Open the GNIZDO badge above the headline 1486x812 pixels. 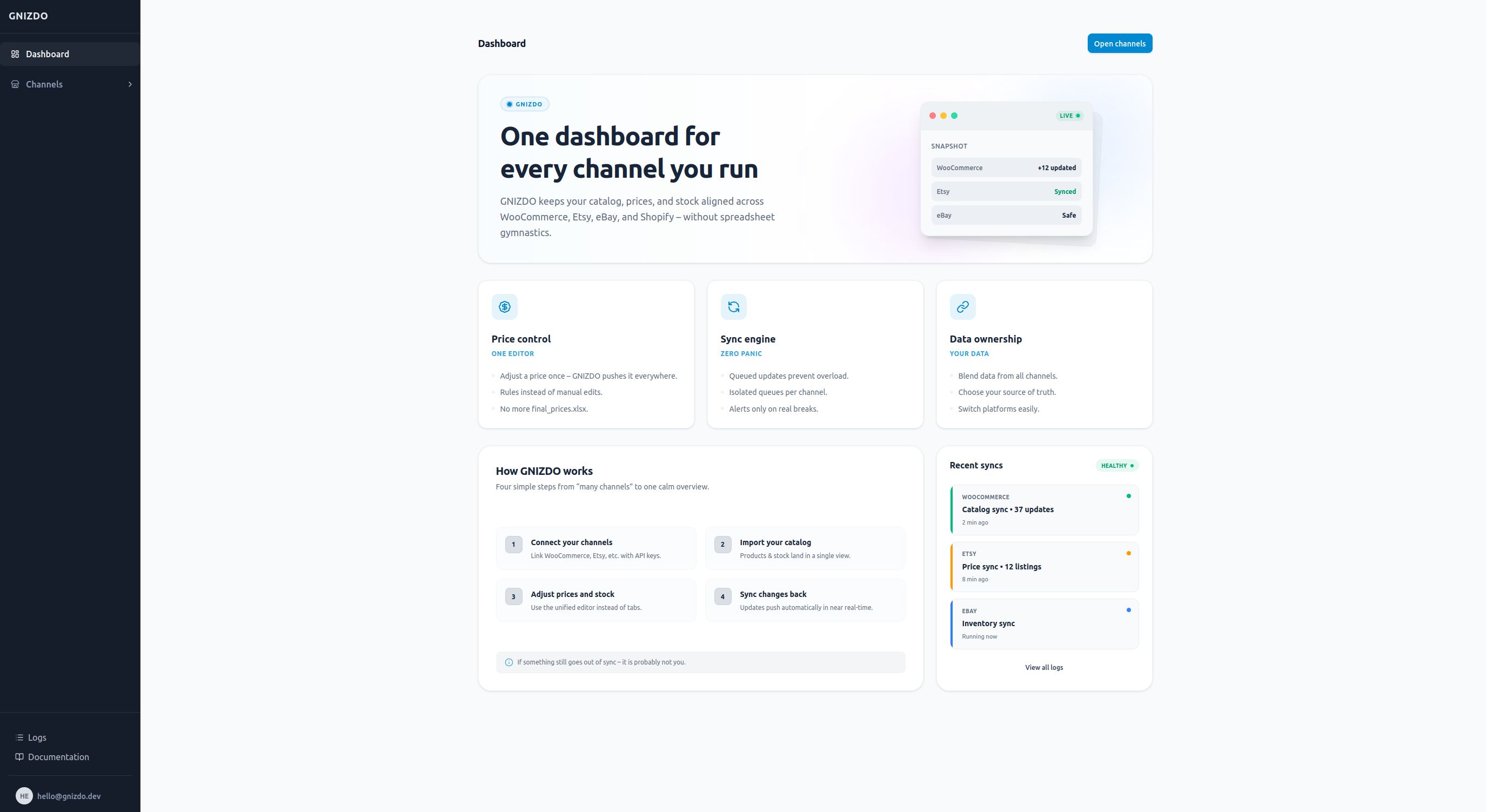pyautogui.click(x=524, y=104)
